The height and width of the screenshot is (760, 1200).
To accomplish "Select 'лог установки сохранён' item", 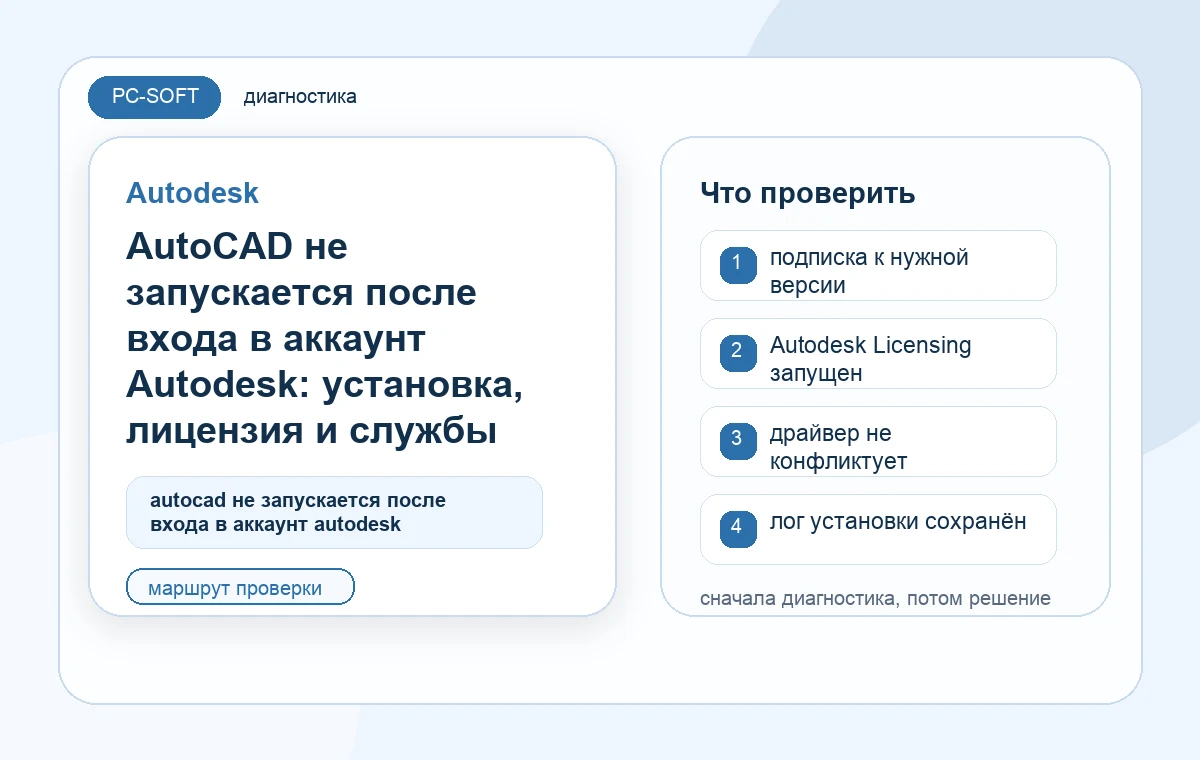I will (878, 529).
